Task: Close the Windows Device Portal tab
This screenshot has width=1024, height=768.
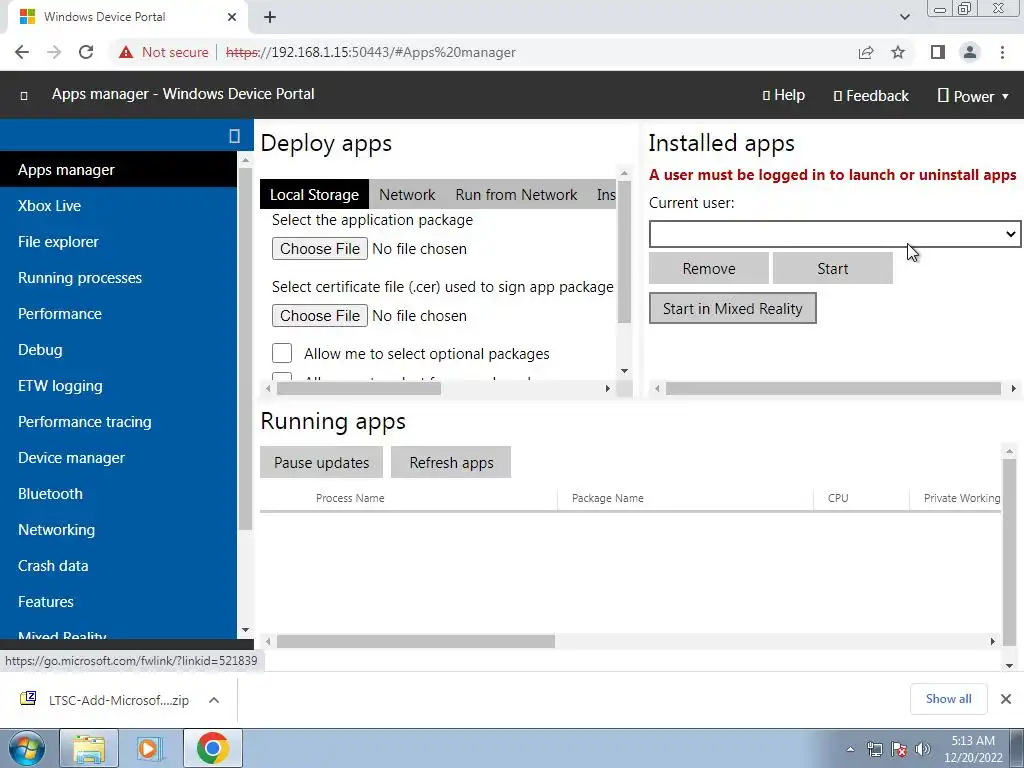Action: pos(232,17)
